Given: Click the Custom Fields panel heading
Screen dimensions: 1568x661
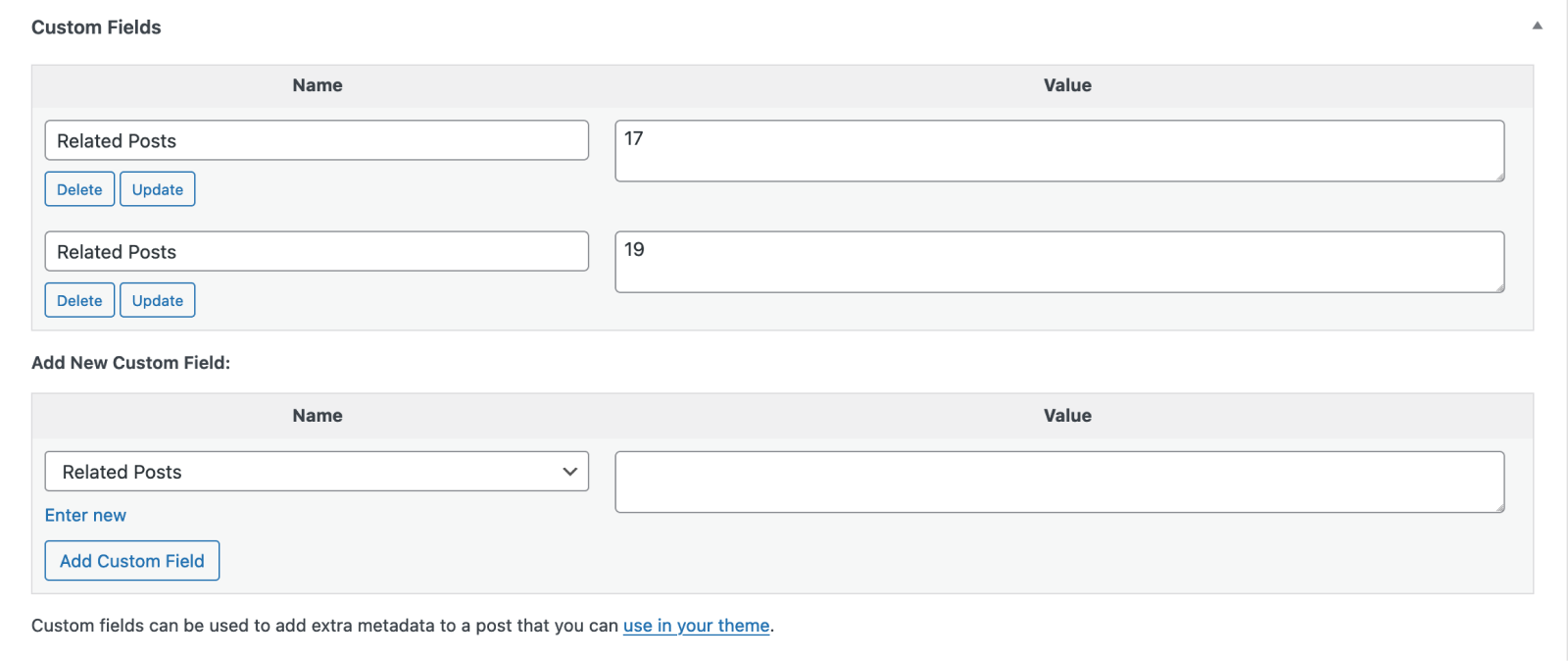Looking at the screenshot, I should 96,27.
